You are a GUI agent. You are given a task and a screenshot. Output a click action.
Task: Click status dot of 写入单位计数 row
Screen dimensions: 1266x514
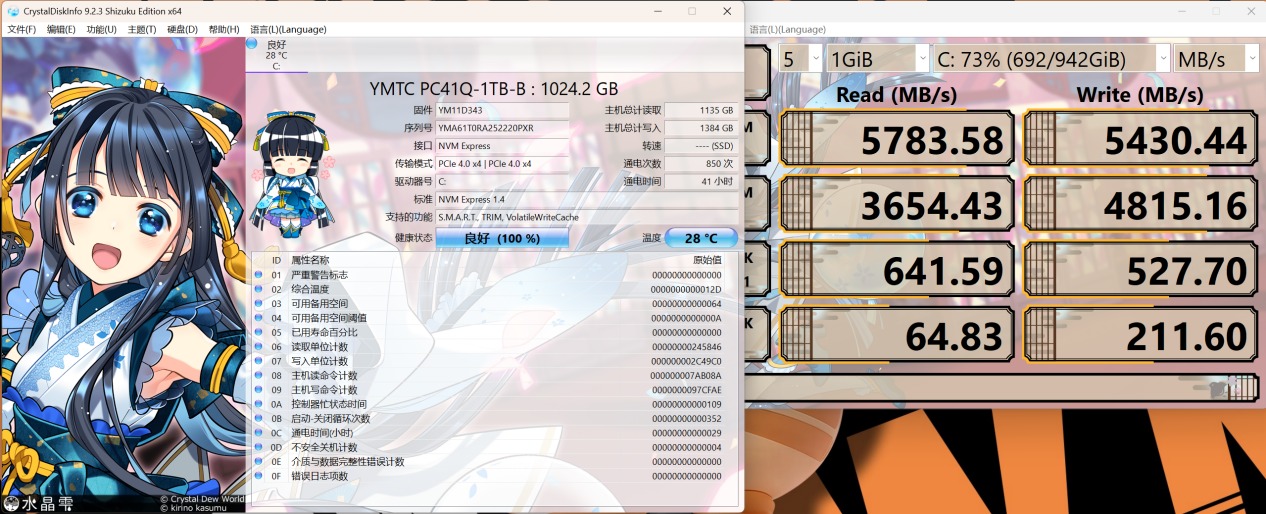click(x=258, y=361)
